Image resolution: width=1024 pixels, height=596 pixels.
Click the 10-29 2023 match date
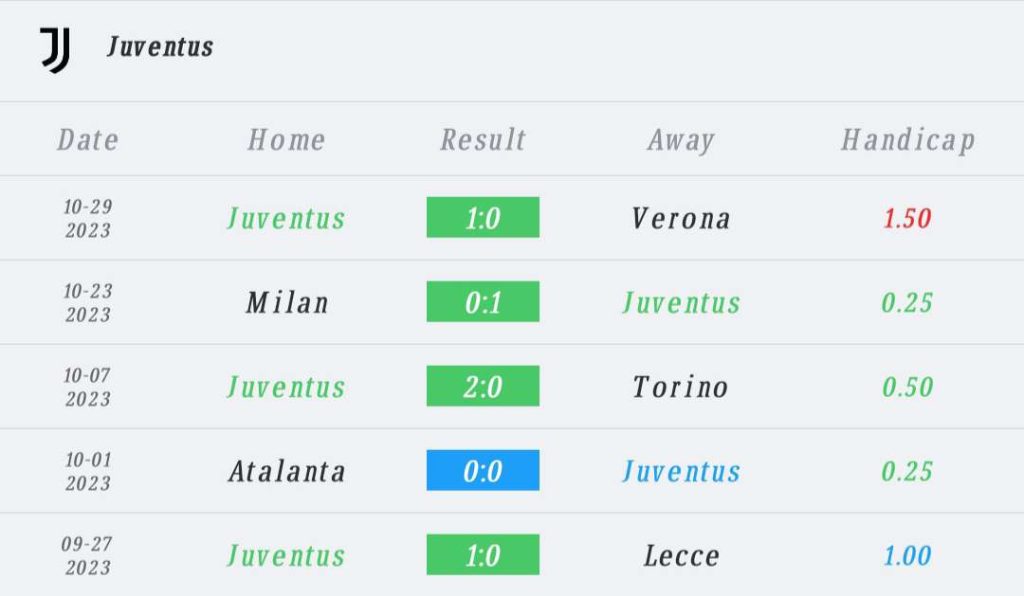pyautogui.click(x=88, y=218)
